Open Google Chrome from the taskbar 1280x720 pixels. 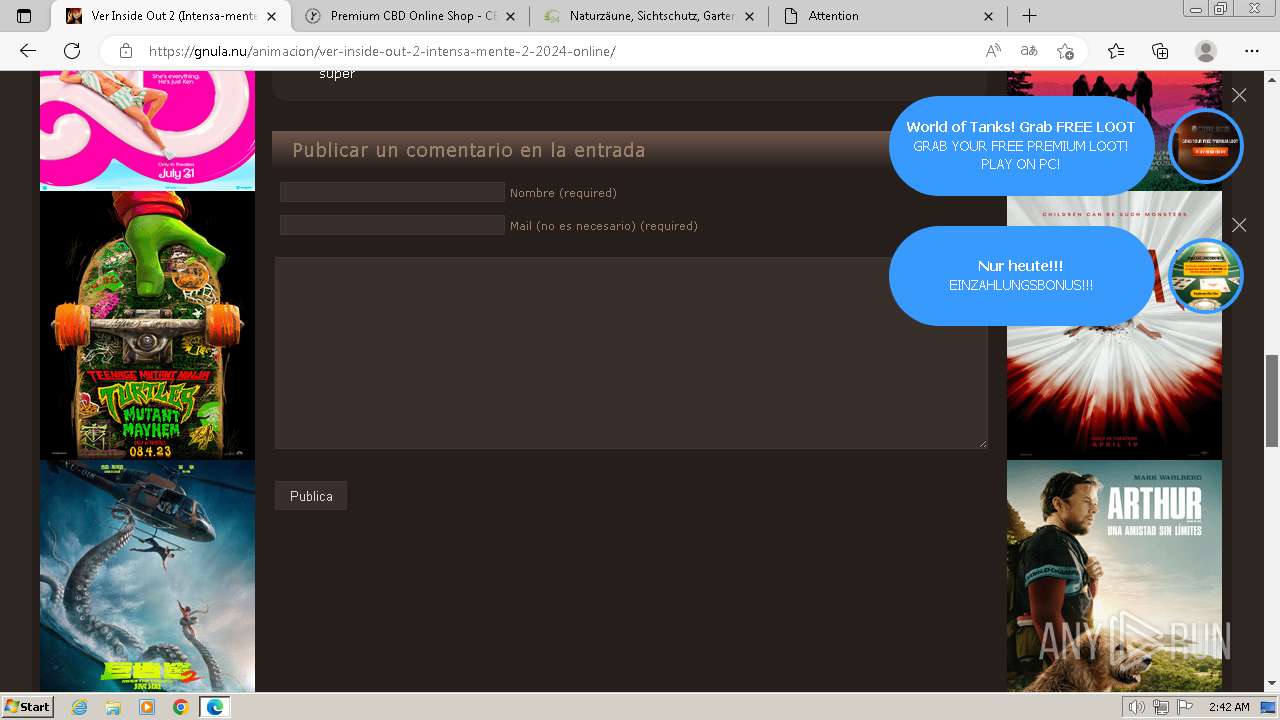(180, 707)
